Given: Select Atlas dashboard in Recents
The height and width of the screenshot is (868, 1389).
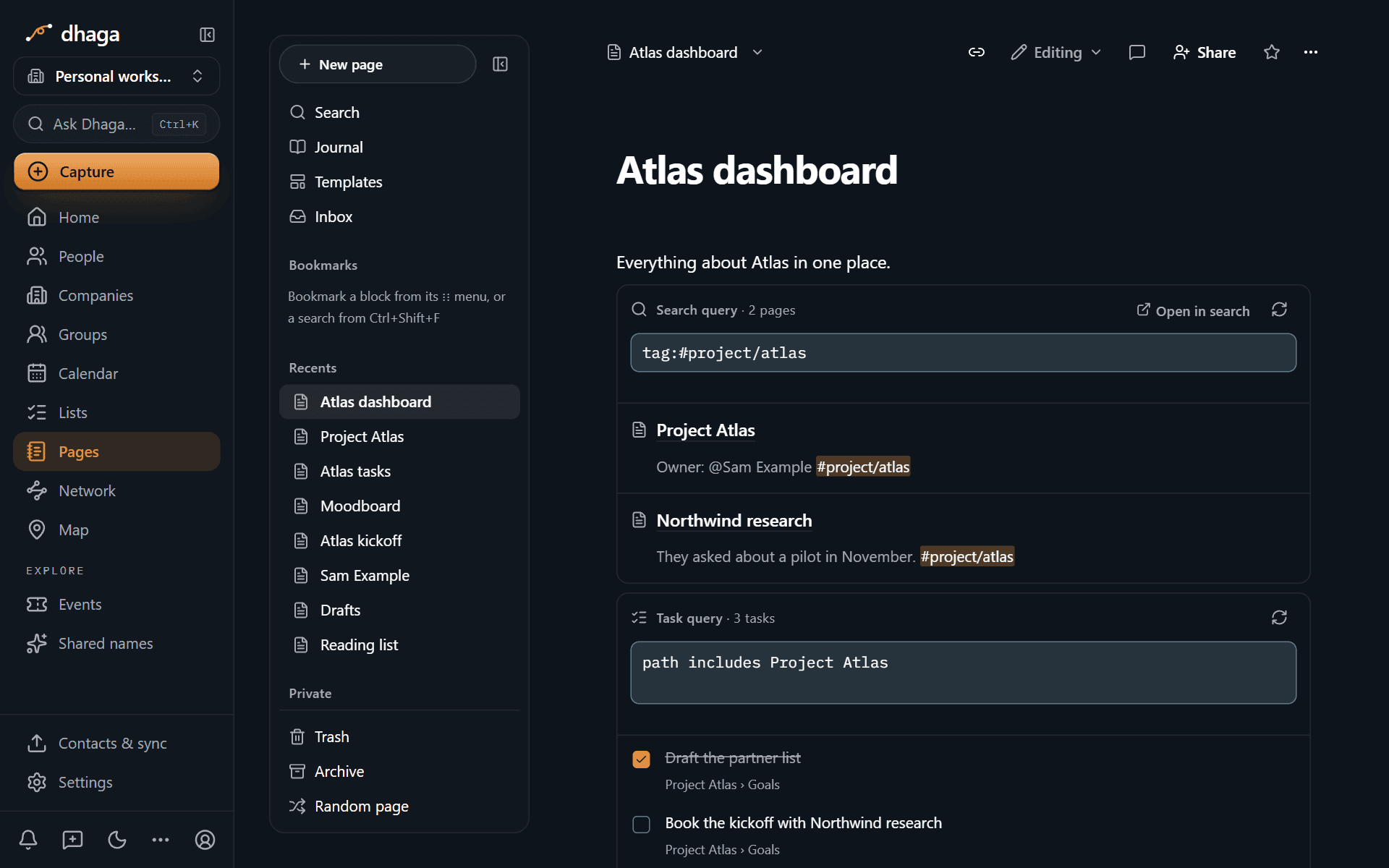Looking at the screenshot, I should pyautogui.click(x=399, y=401).
